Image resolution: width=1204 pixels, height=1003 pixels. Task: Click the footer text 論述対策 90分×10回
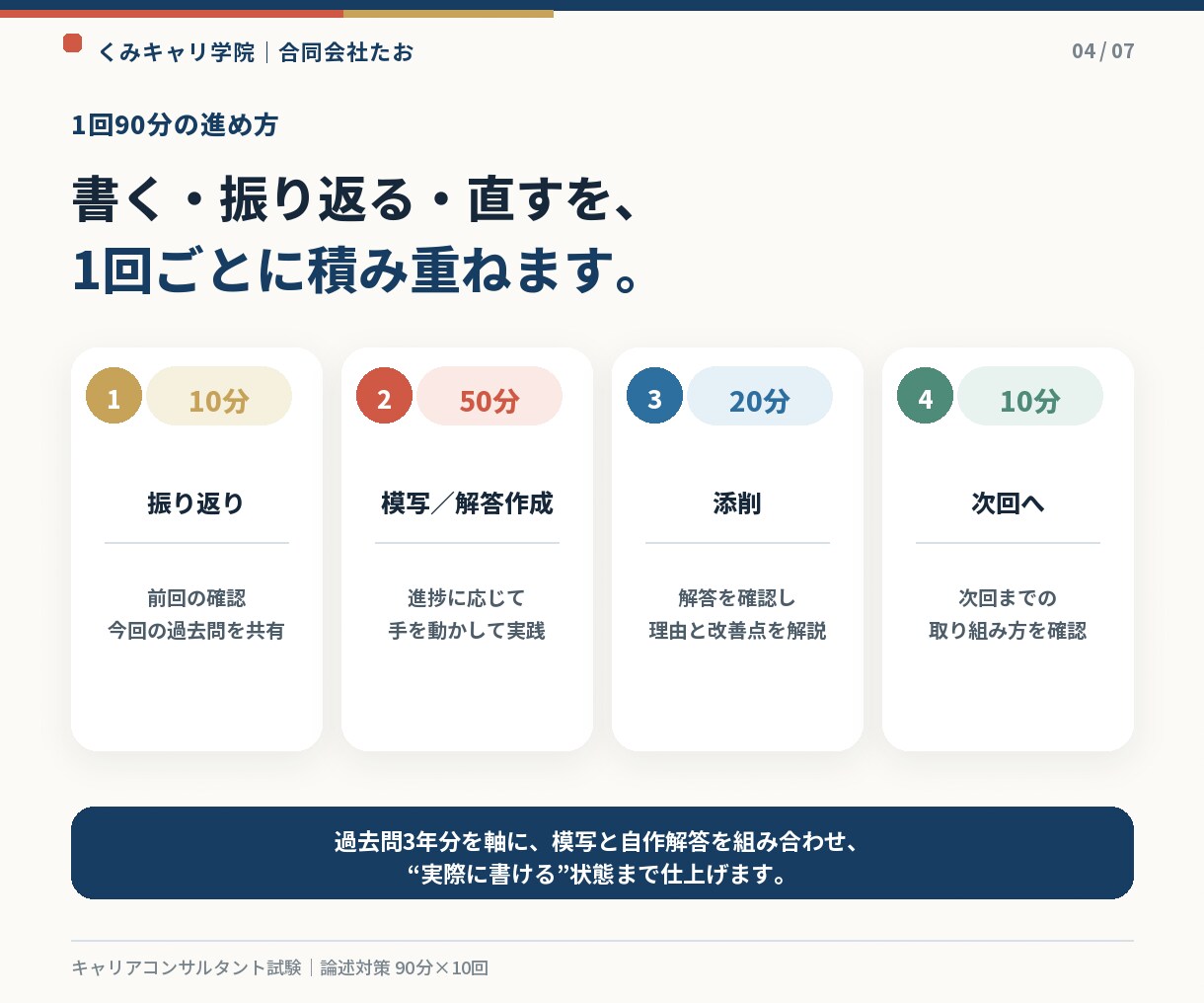pyautogui.click(x=405, y=967)
